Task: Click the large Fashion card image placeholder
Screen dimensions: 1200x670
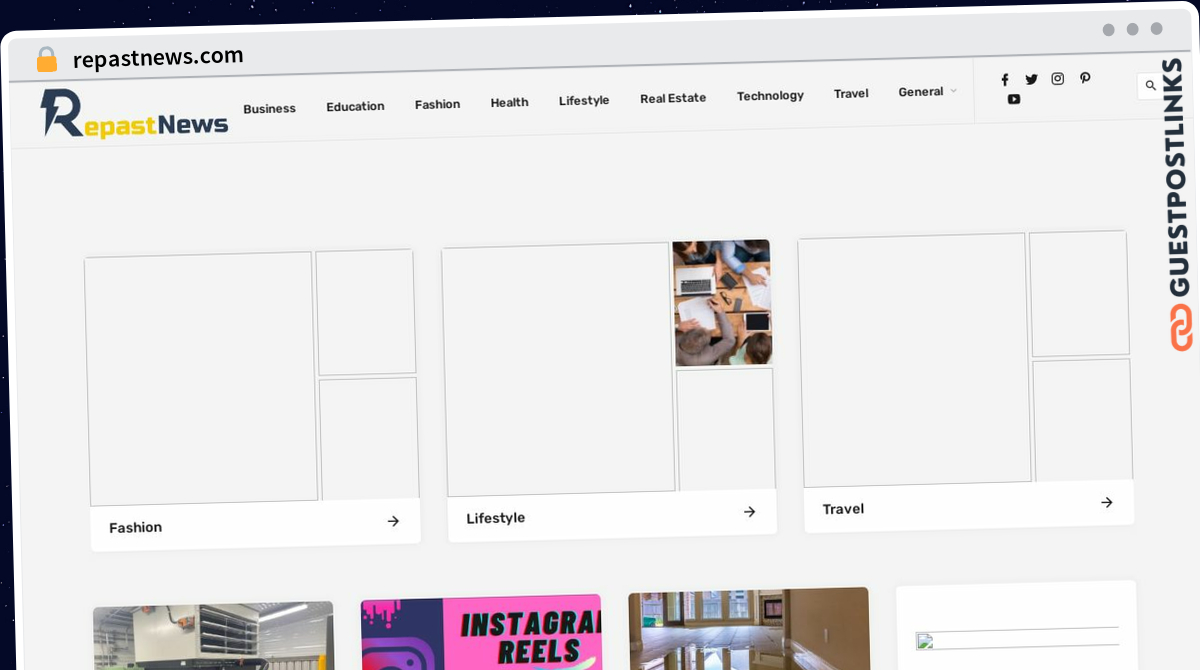Action: (201, 379)
